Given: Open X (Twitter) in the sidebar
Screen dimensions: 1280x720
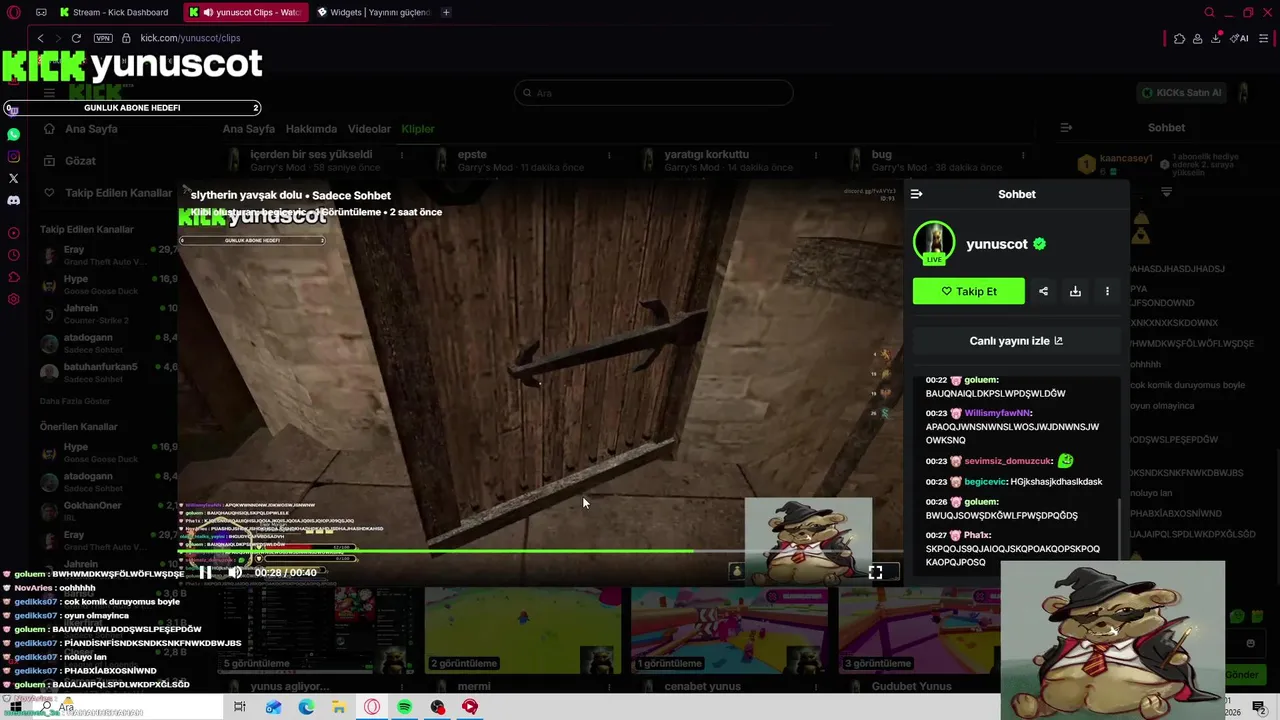Looking at the screenshot, I should click(x=13, y=178).
